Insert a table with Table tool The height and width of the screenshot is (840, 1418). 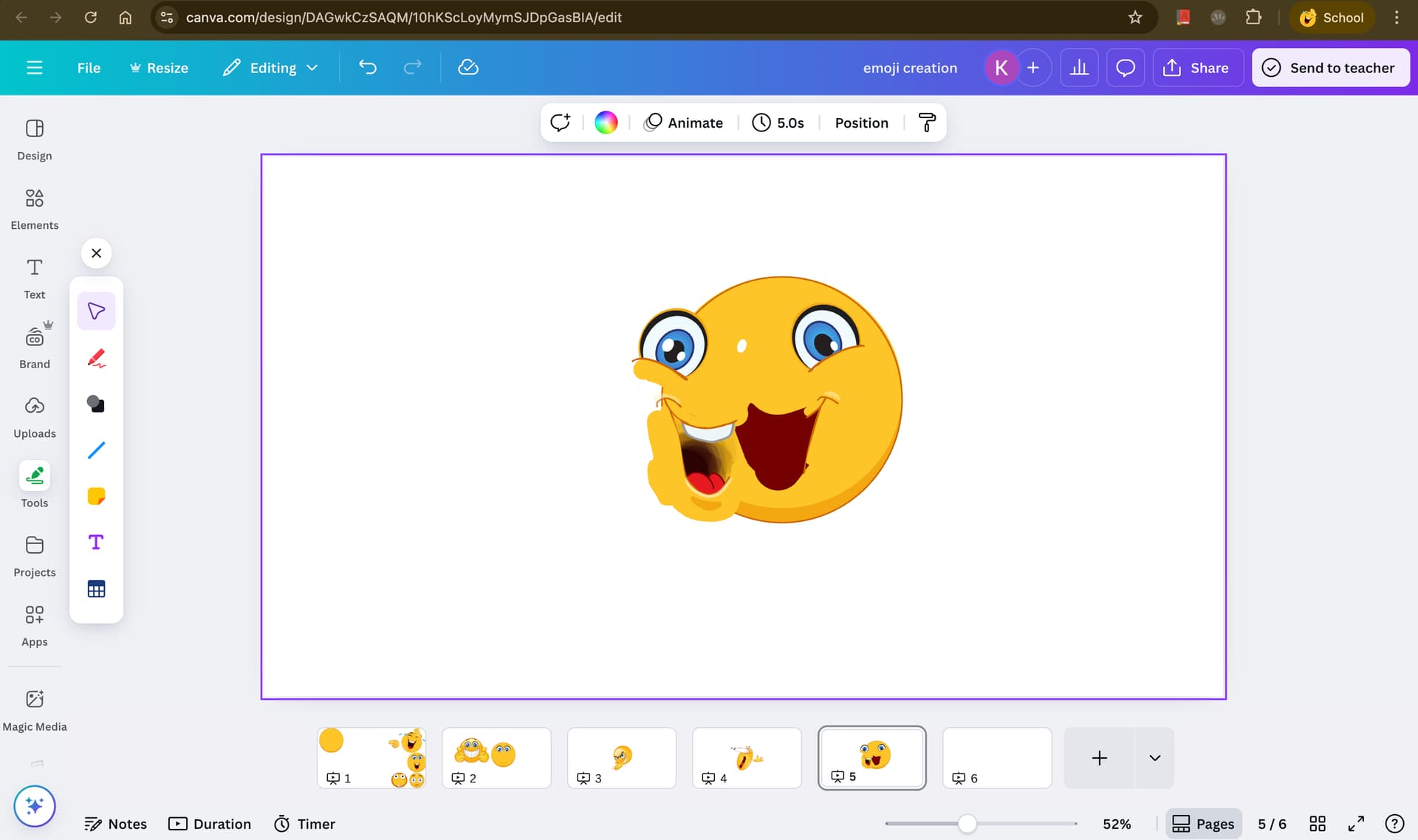pyautogui.click(x=96, y=589)
